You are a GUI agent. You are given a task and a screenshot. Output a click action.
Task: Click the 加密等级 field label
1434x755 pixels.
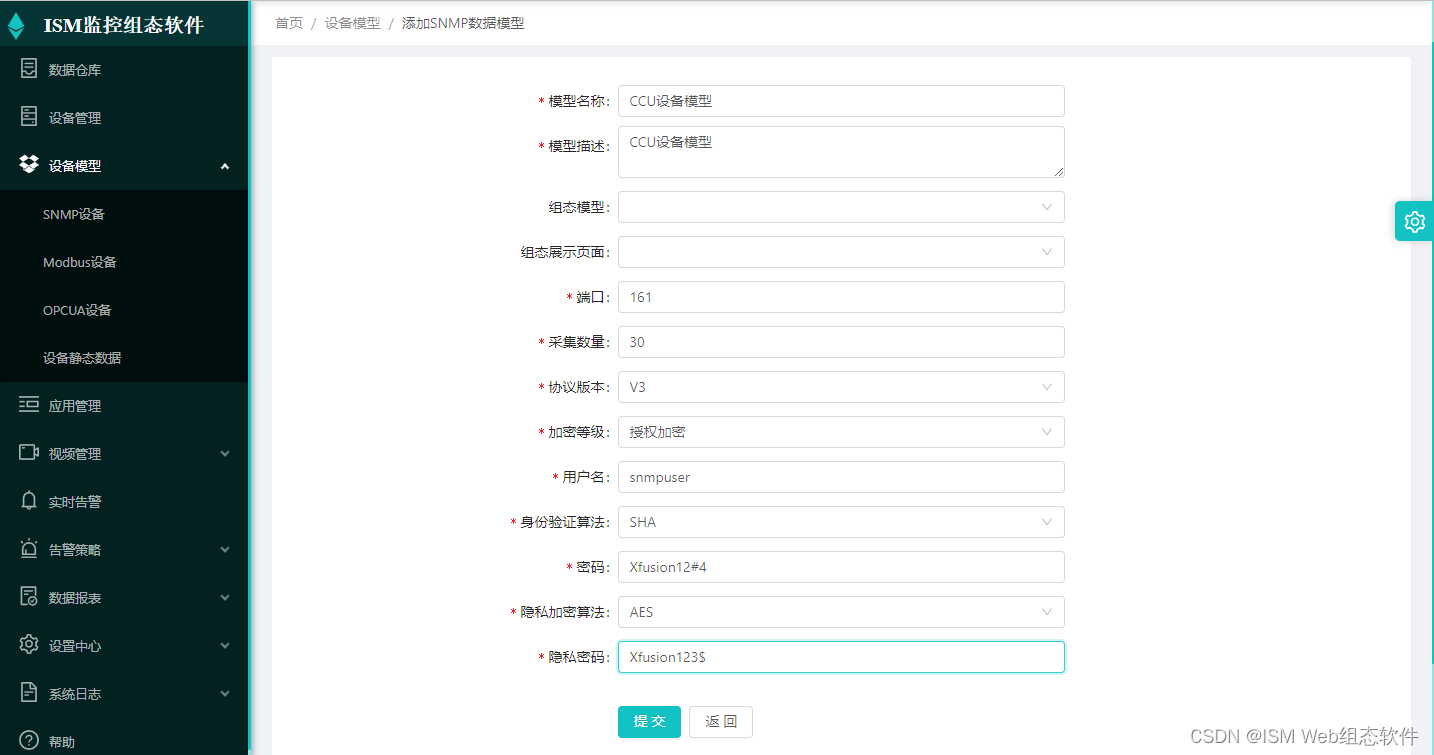pyautogui.click(x=577, y=432)
